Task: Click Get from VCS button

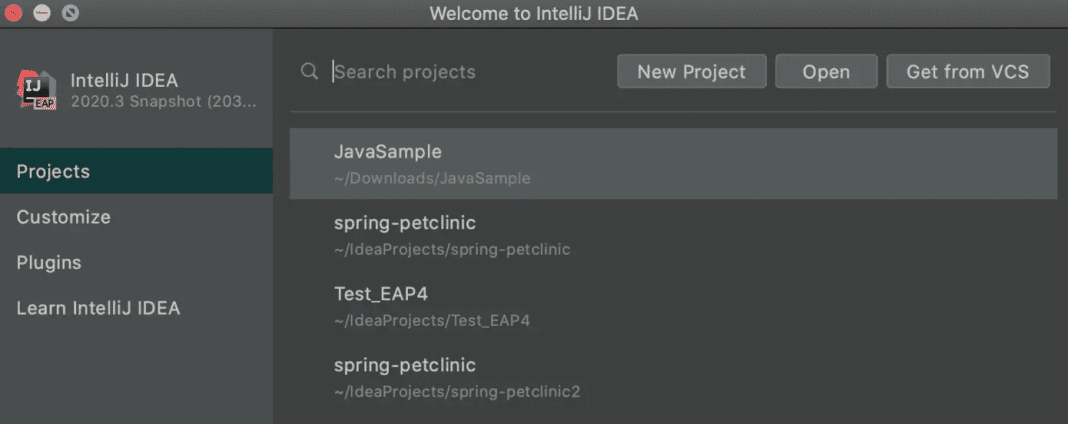Action: click(968, 71)
